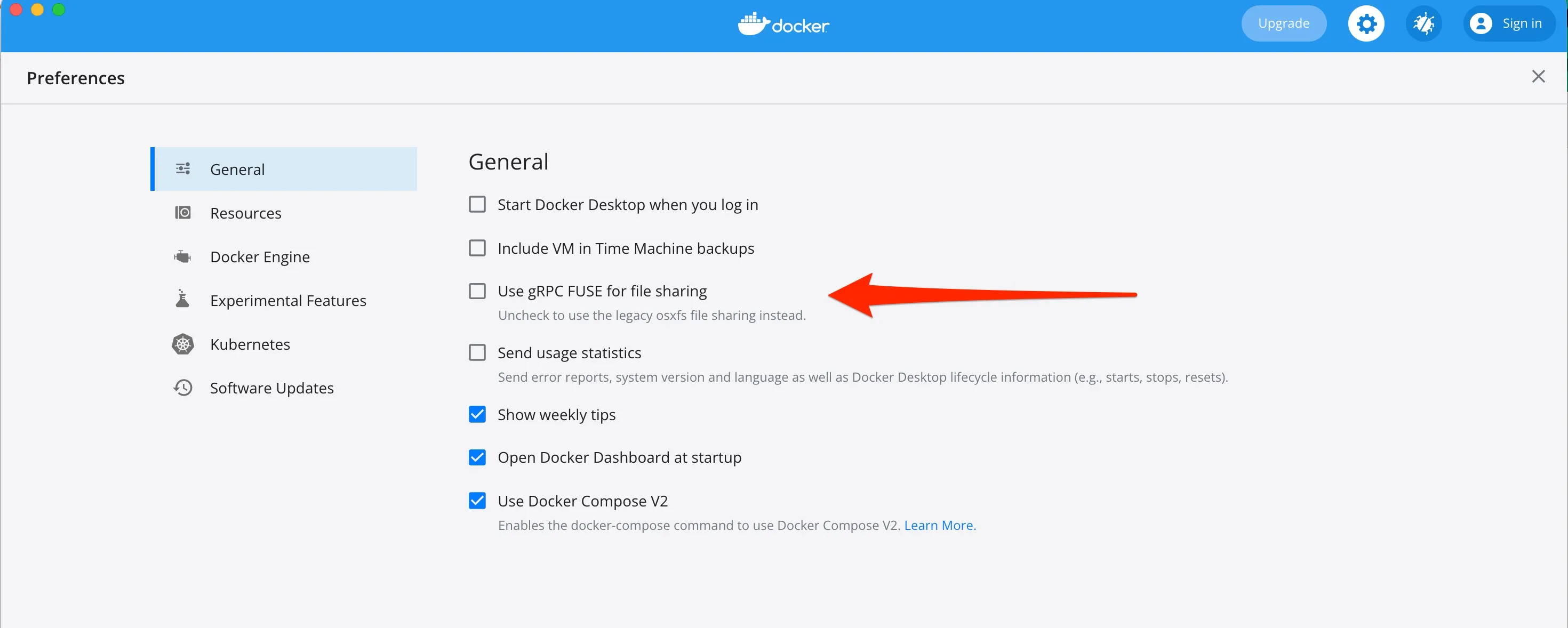Image resolution: width=1568 pixels, height=628 pixels.
Task: Enable Send usage statistics checkbox
Action: coord(477,353)
